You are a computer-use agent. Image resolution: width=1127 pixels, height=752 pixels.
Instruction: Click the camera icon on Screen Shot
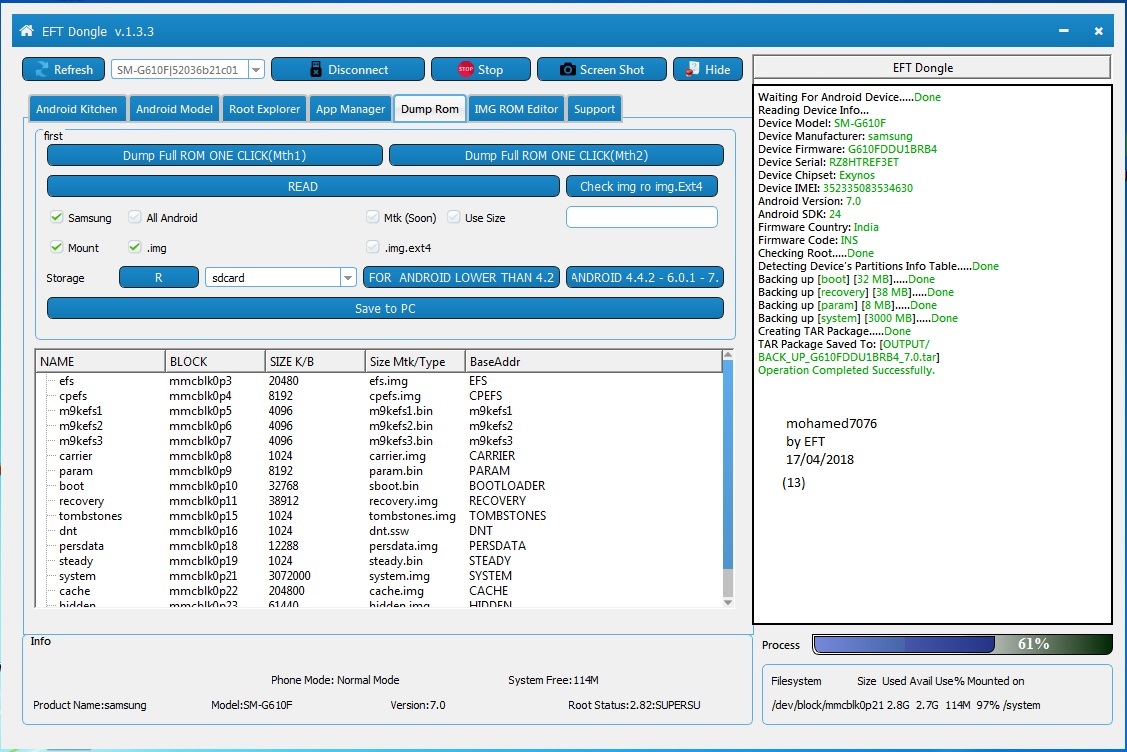568,70
